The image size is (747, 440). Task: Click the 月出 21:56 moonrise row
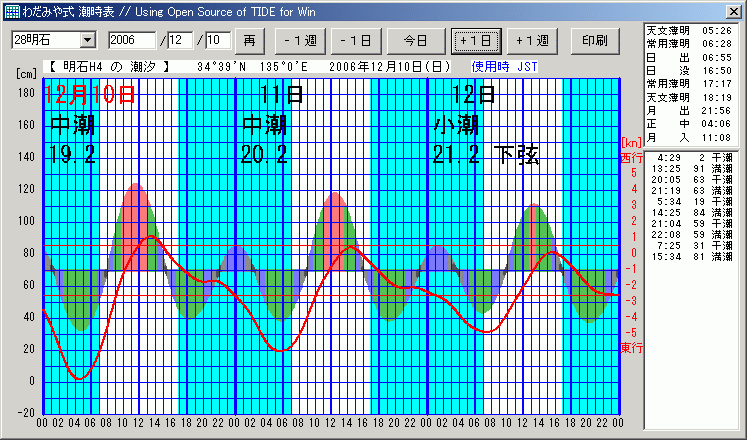tap(692, 113)
